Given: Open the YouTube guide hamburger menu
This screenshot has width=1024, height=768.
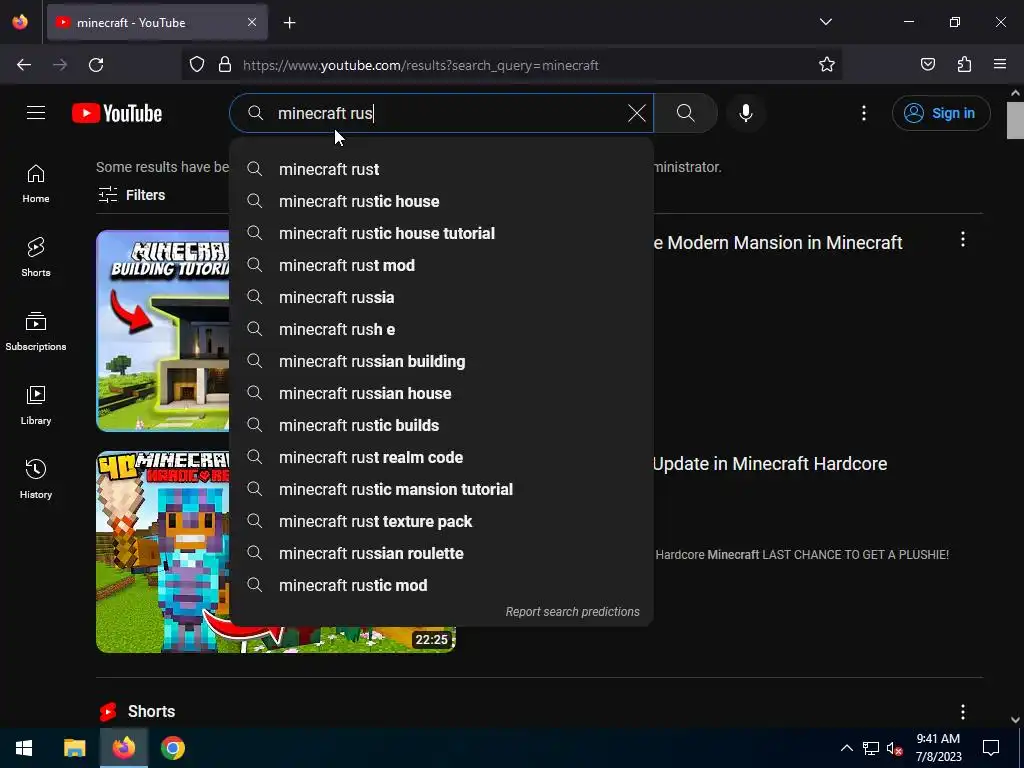Looking at the screenshot, I should click(36, 113).
